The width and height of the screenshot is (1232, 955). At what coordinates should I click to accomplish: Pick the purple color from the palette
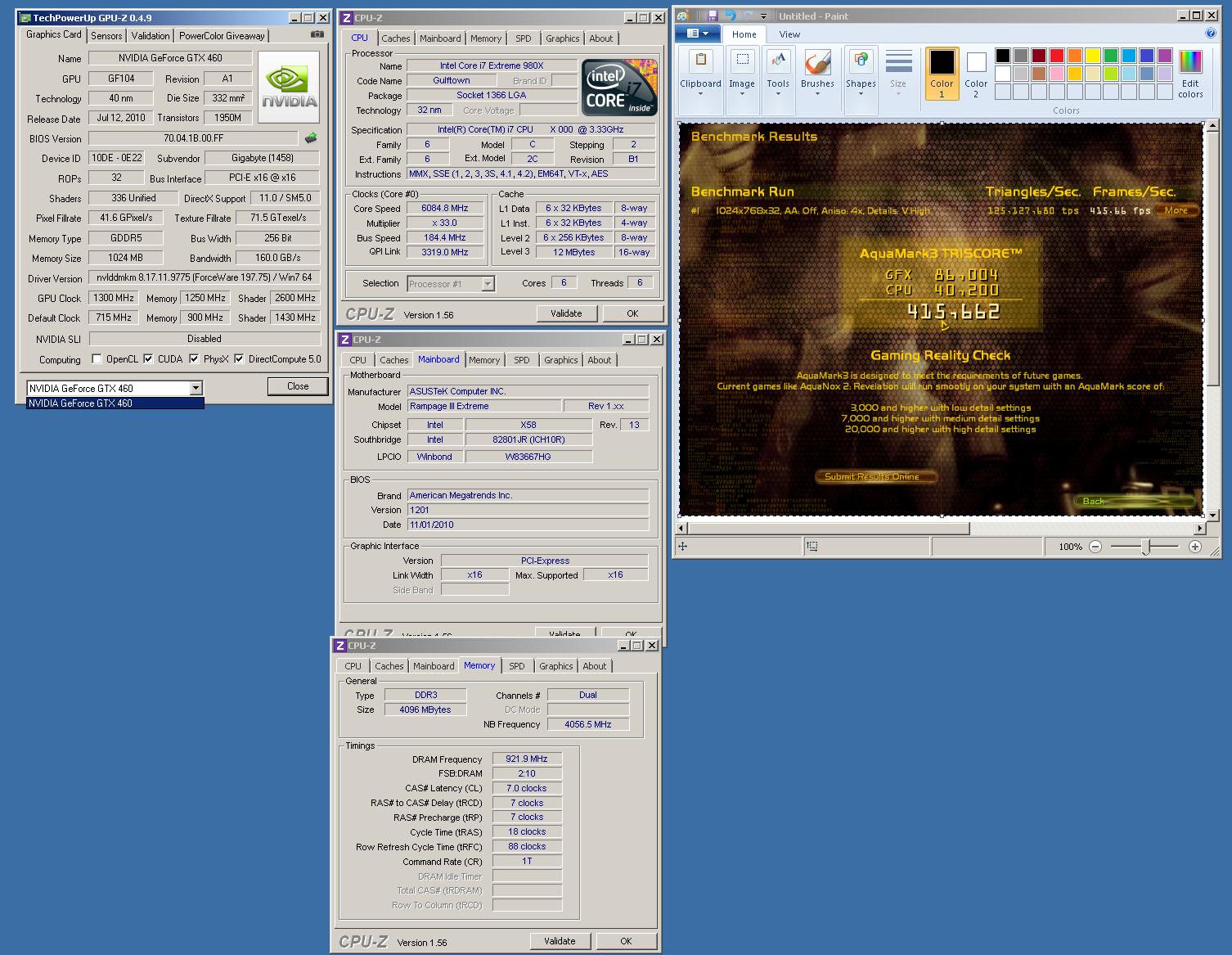[x=1164, y=56]
